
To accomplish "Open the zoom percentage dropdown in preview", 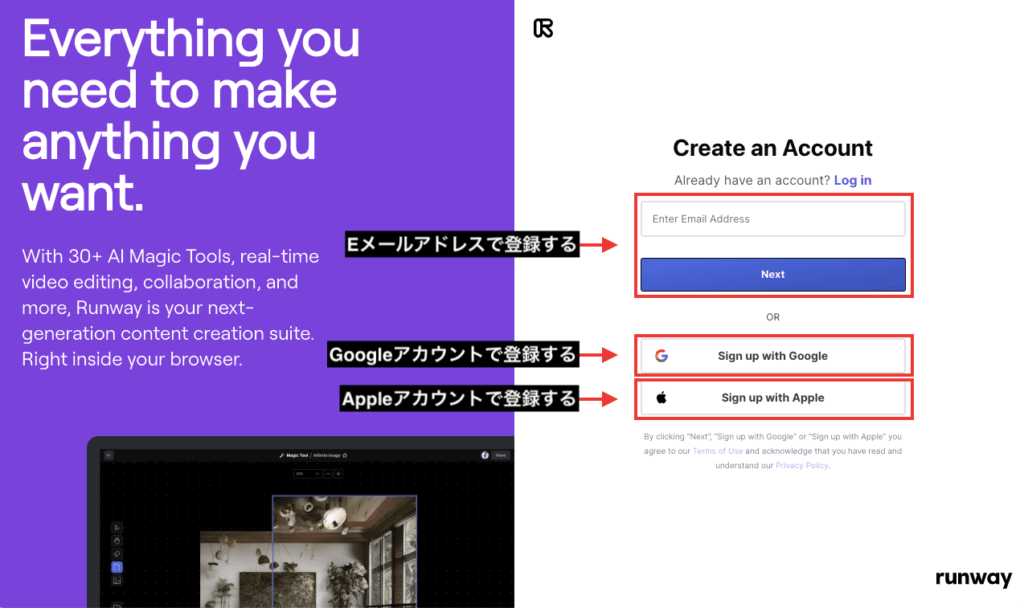I will click(308, 473).
